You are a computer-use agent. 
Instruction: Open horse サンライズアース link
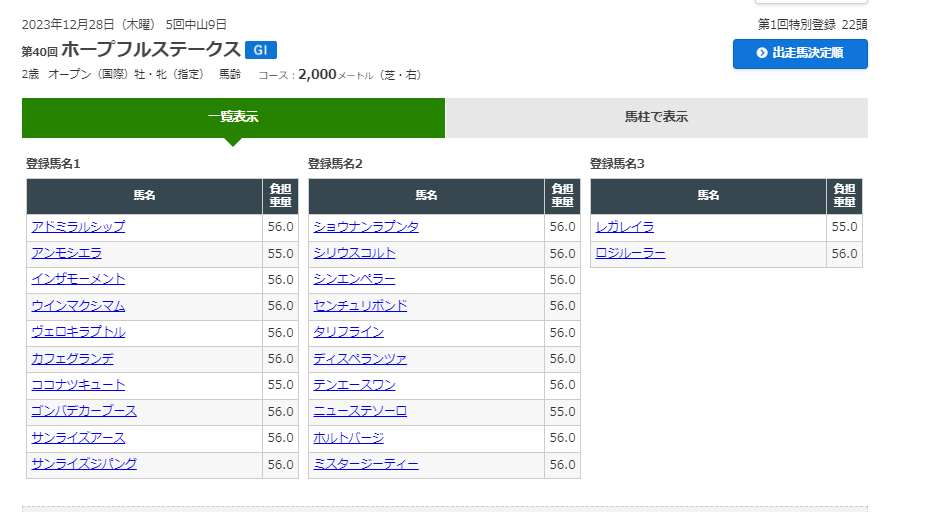click(x=78, y=438)
